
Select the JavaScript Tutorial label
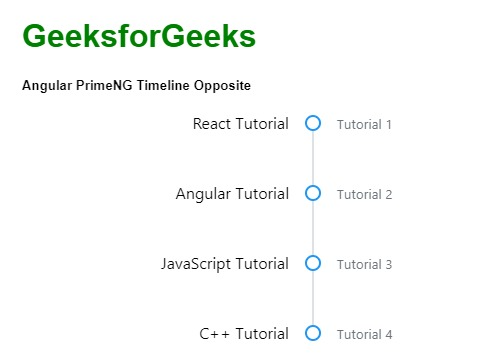click(x=225, y=264)
